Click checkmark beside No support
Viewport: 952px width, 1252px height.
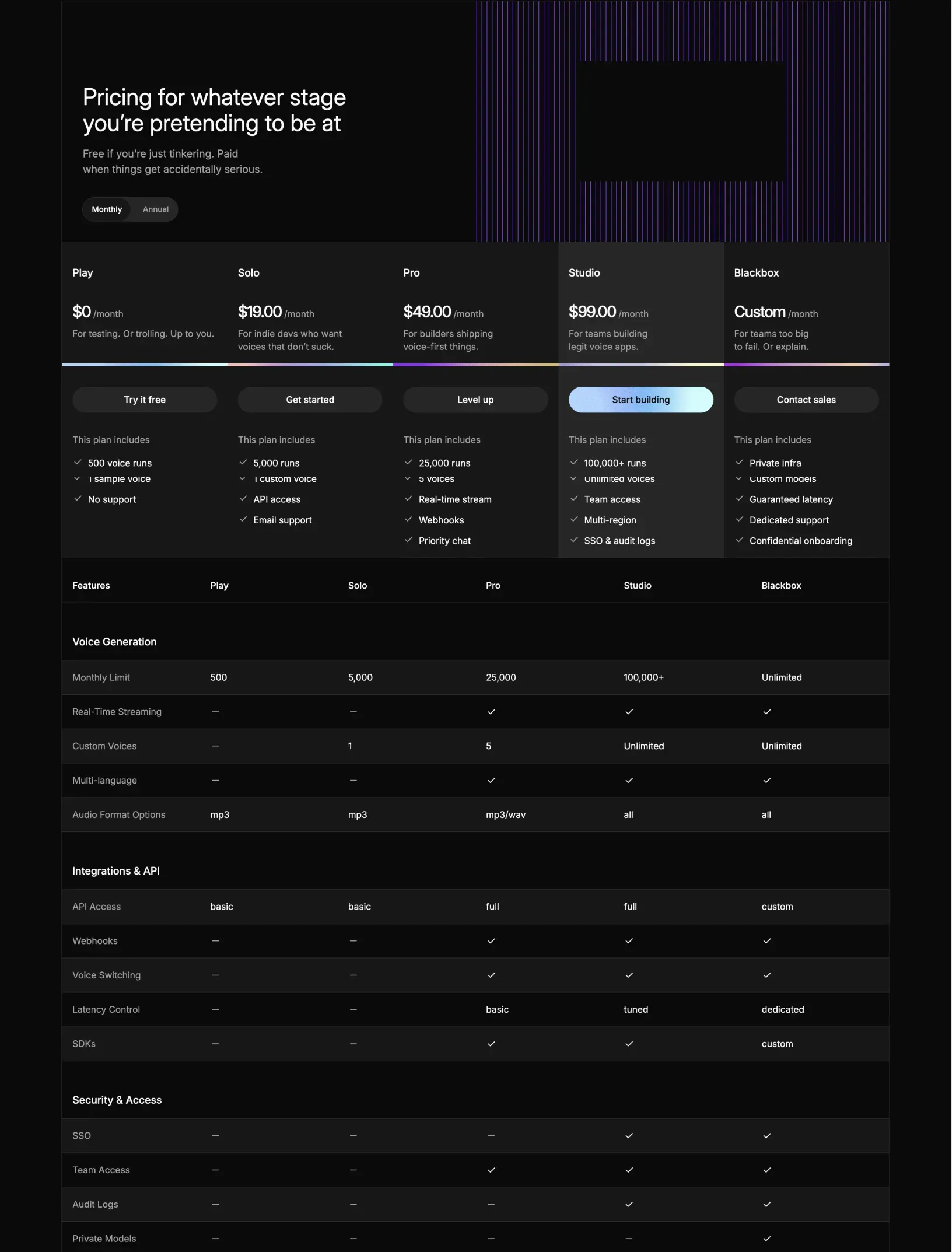(78, 499)
